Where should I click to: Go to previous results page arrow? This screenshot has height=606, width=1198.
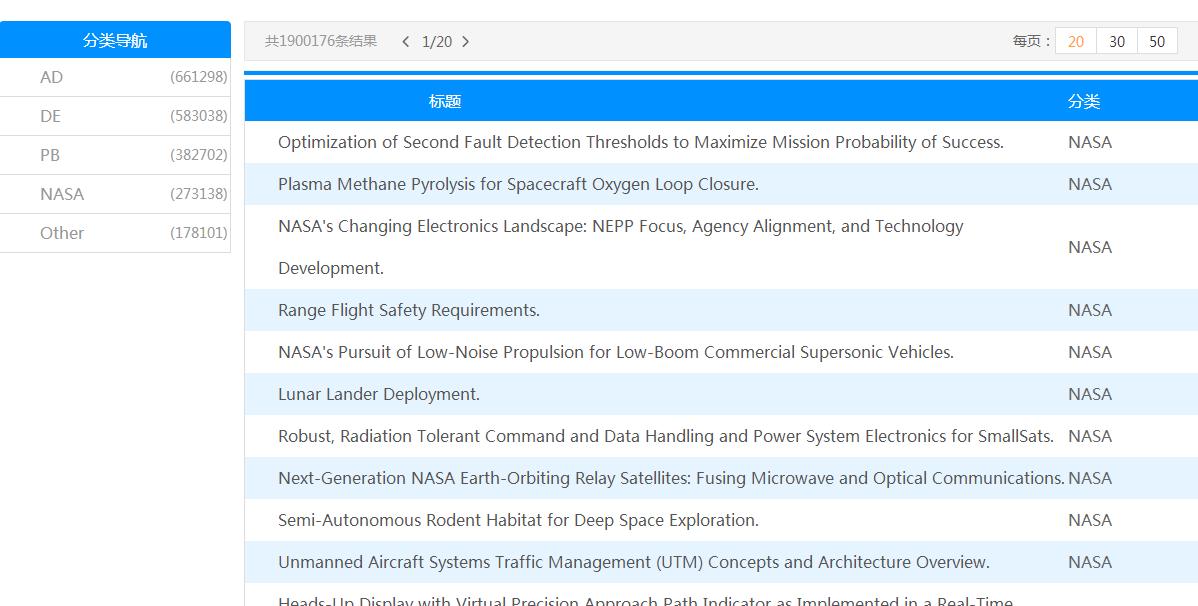pos(405,42)
